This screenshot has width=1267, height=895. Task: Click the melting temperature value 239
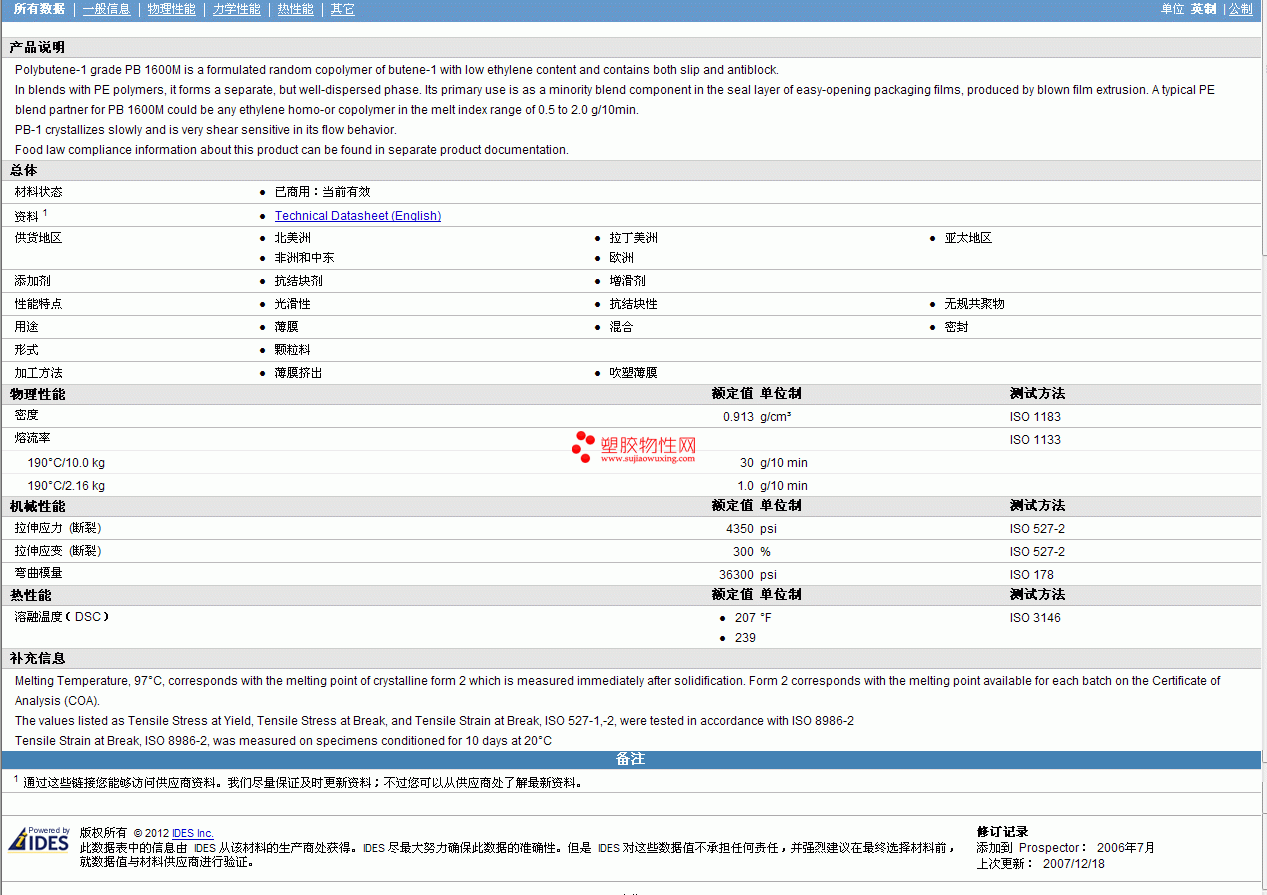pyautogui.click(x=745, y=638)
